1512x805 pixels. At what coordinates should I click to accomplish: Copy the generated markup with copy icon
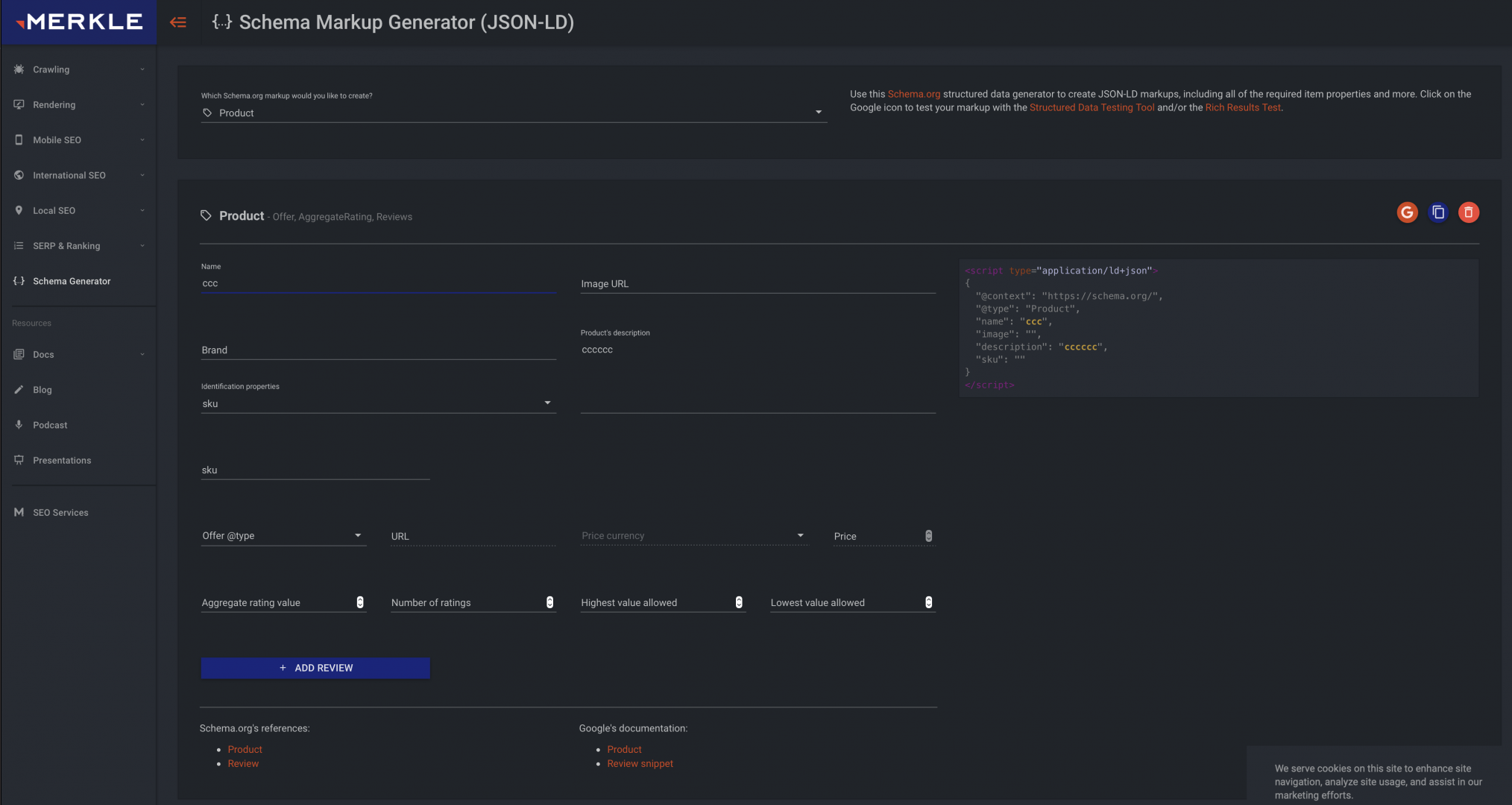tap(1438, 212)
